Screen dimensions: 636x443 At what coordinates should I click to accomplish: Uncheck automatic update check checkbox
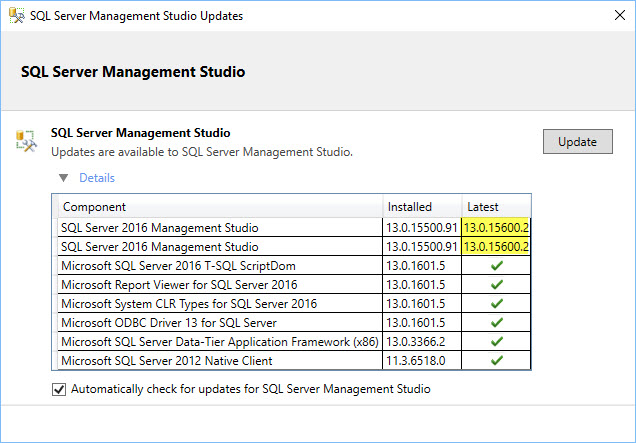pos(59,389)
